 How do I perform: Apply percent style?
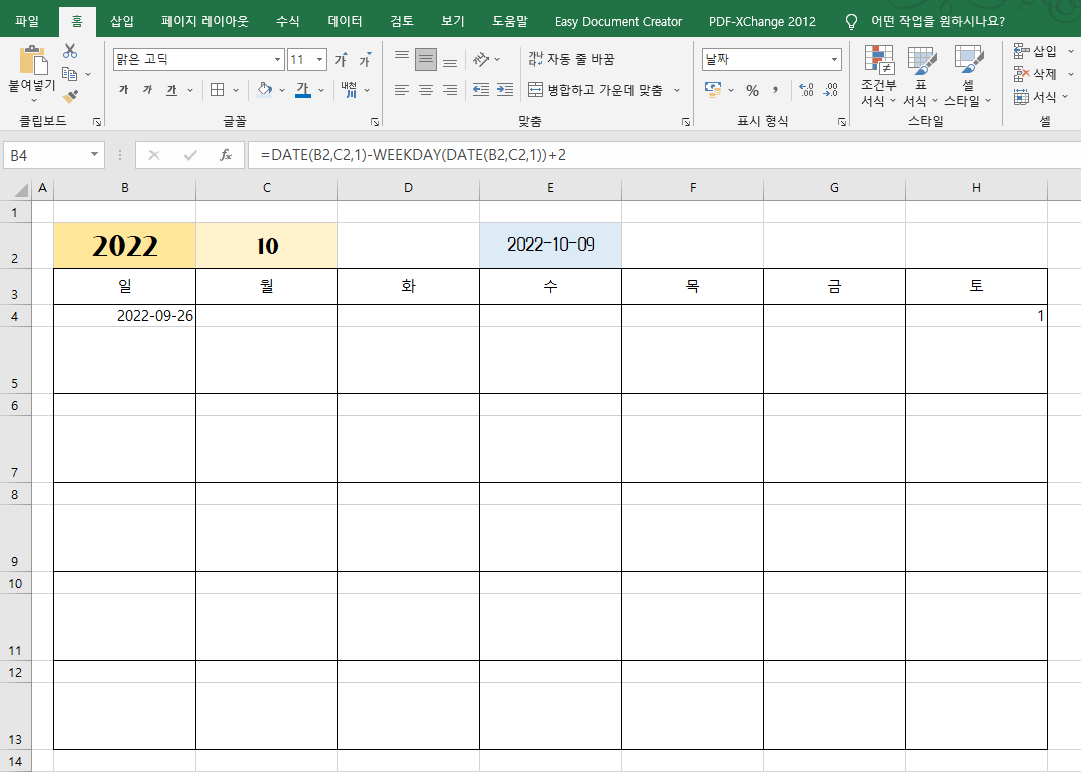[x=752, y=90]
